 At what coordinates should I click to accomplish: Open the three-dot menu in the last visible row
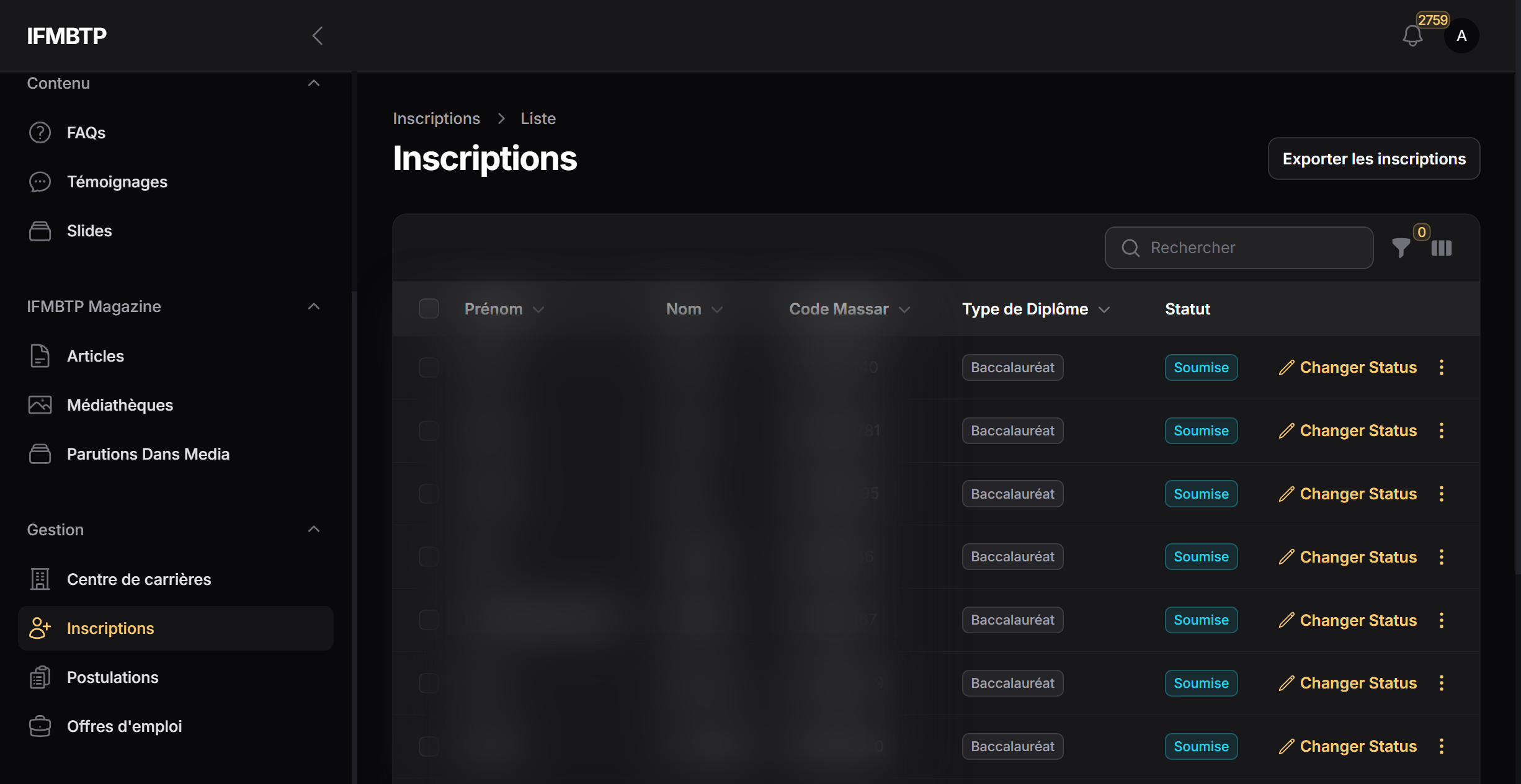1442,746
